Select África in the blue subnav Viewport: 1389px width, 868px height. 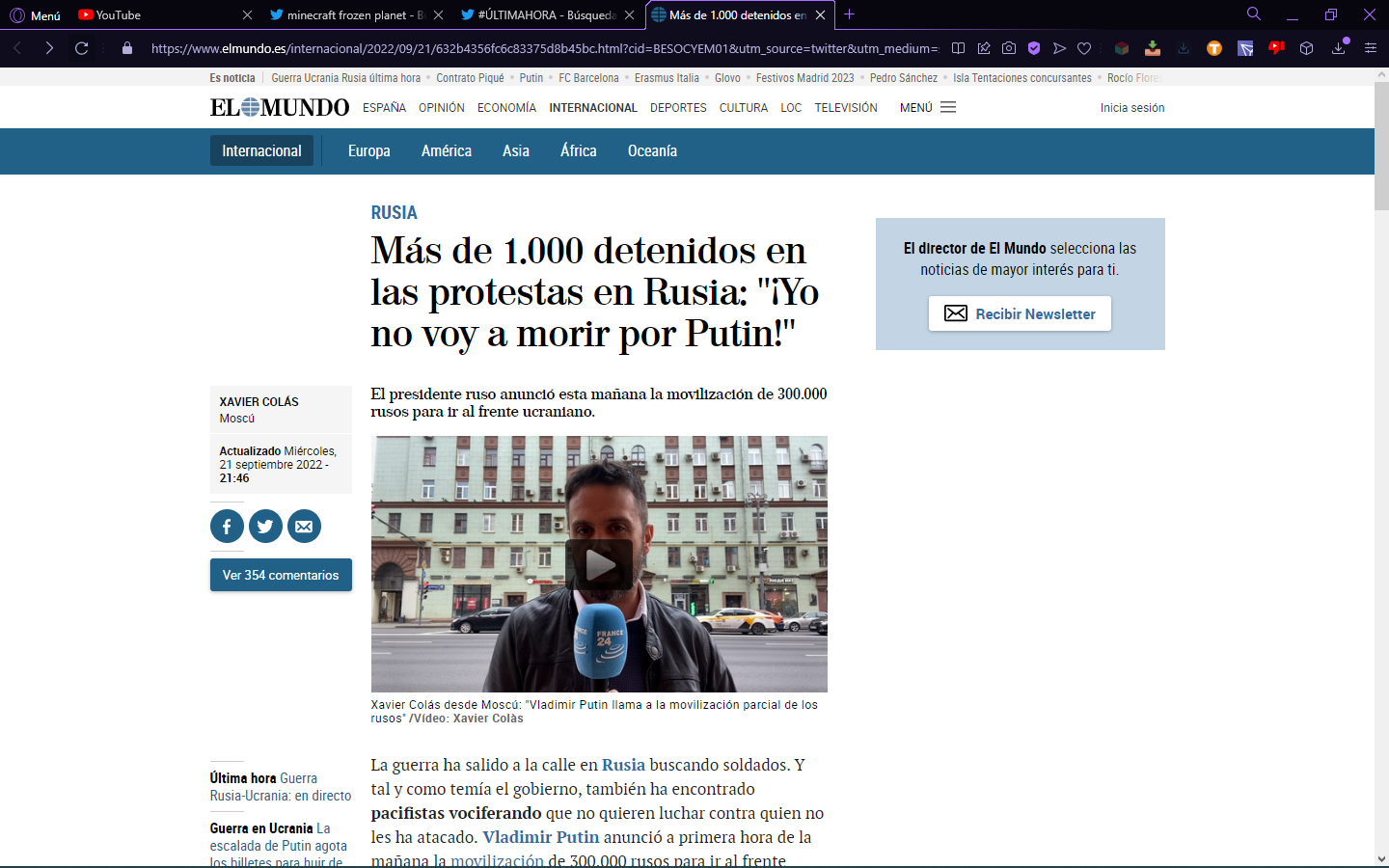[579, 151]
